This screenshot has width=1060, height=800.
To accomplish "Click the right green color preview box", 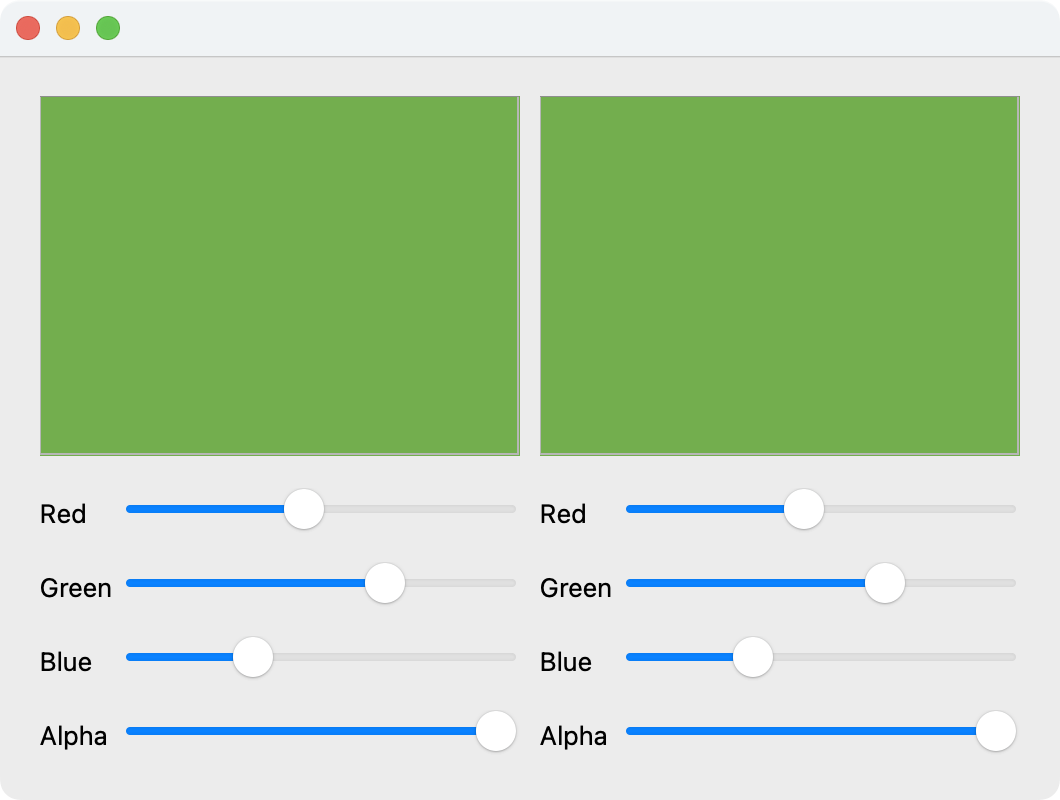I will (779, 276).
